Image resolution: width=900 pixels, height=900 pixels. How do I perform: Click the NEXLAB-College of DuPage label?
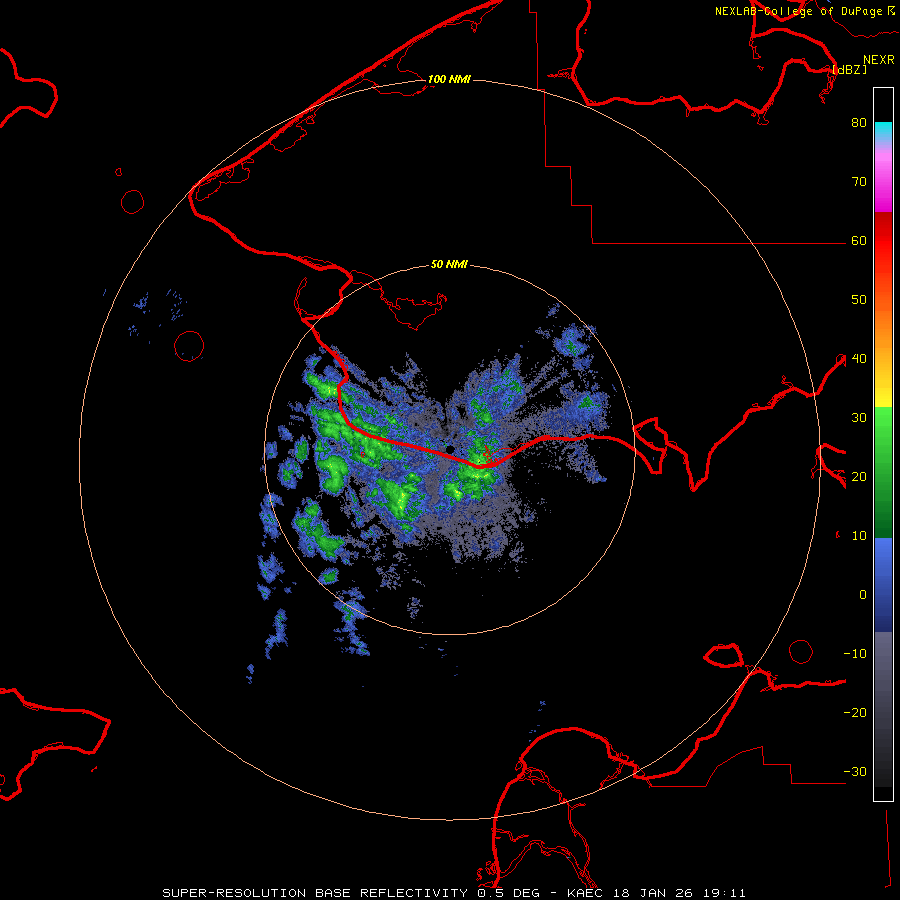tap(799, 11)
